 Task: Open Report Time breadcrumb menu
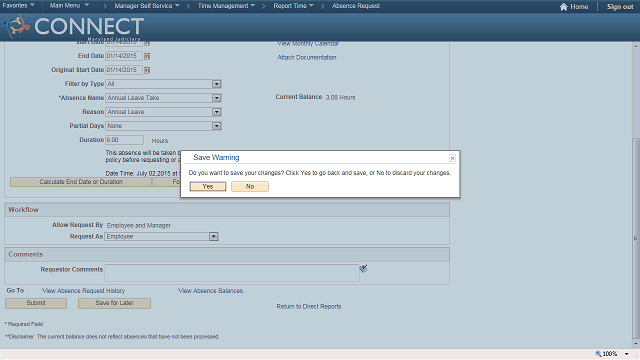pos(293,6)
